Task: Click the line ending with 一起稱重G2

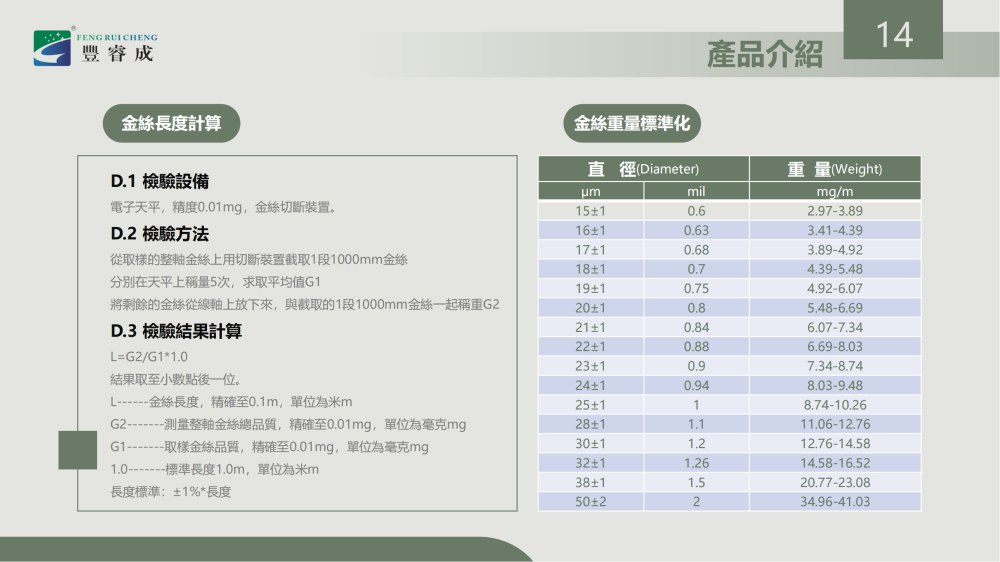Action: (305, 304)
